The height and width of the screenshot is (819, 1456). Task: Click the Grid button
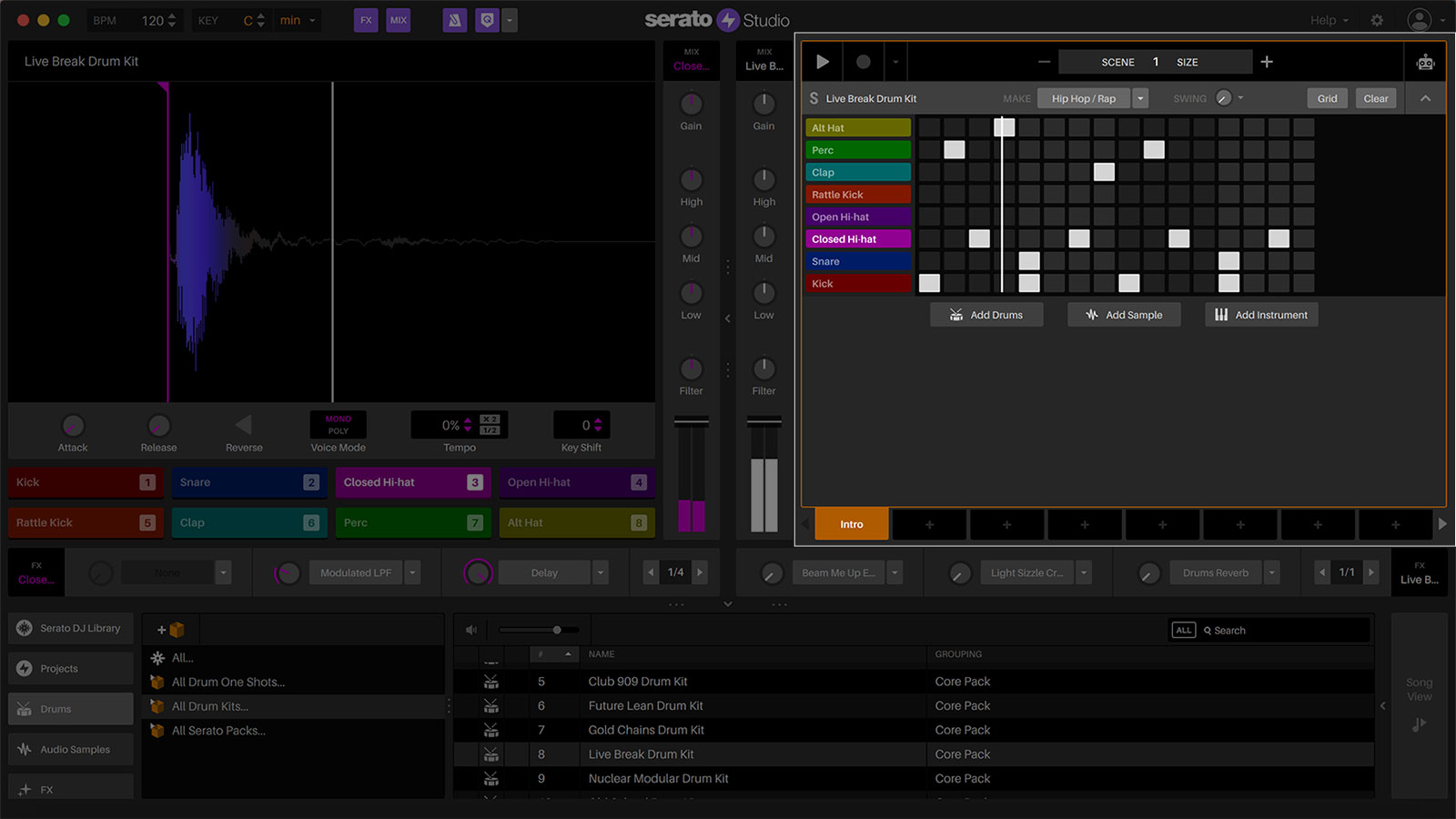coord(1327,98)
